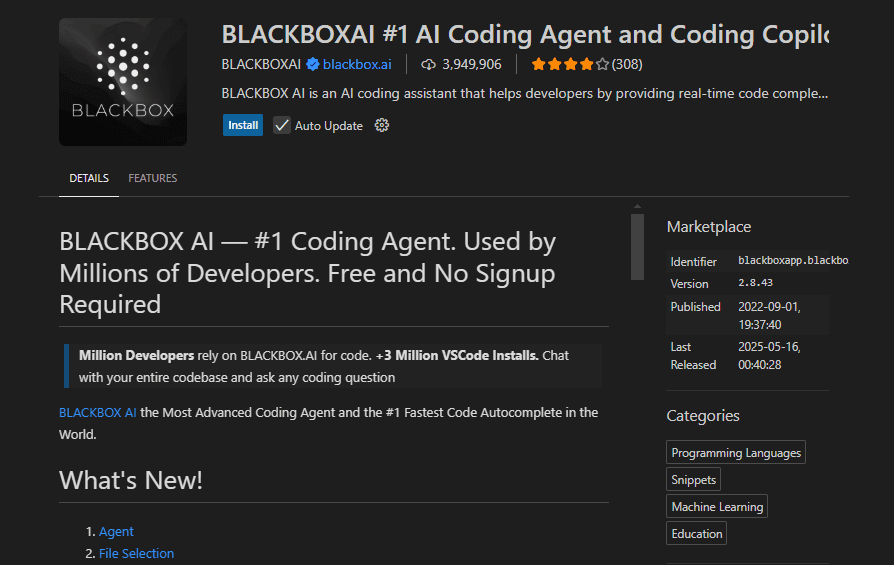
Task: Click the verified publisher badge icon
Action: click(x=312, y=64)
